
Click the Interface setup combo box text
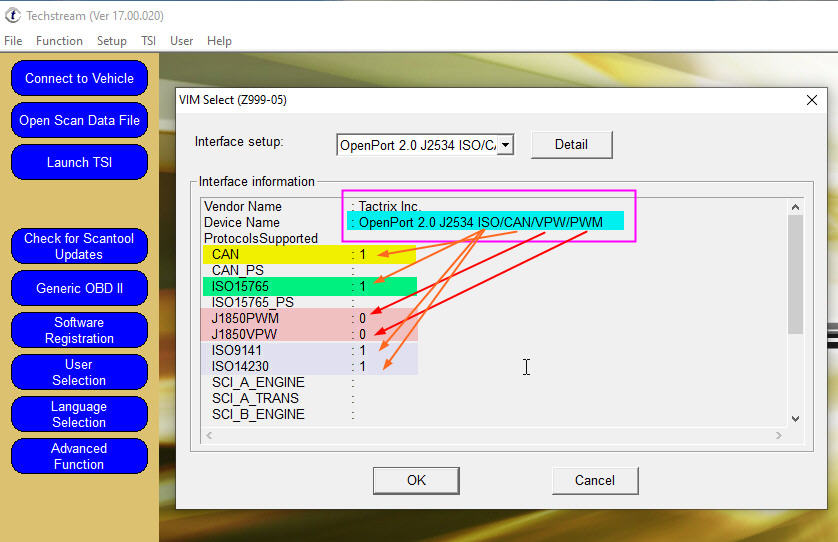[417, 145]
